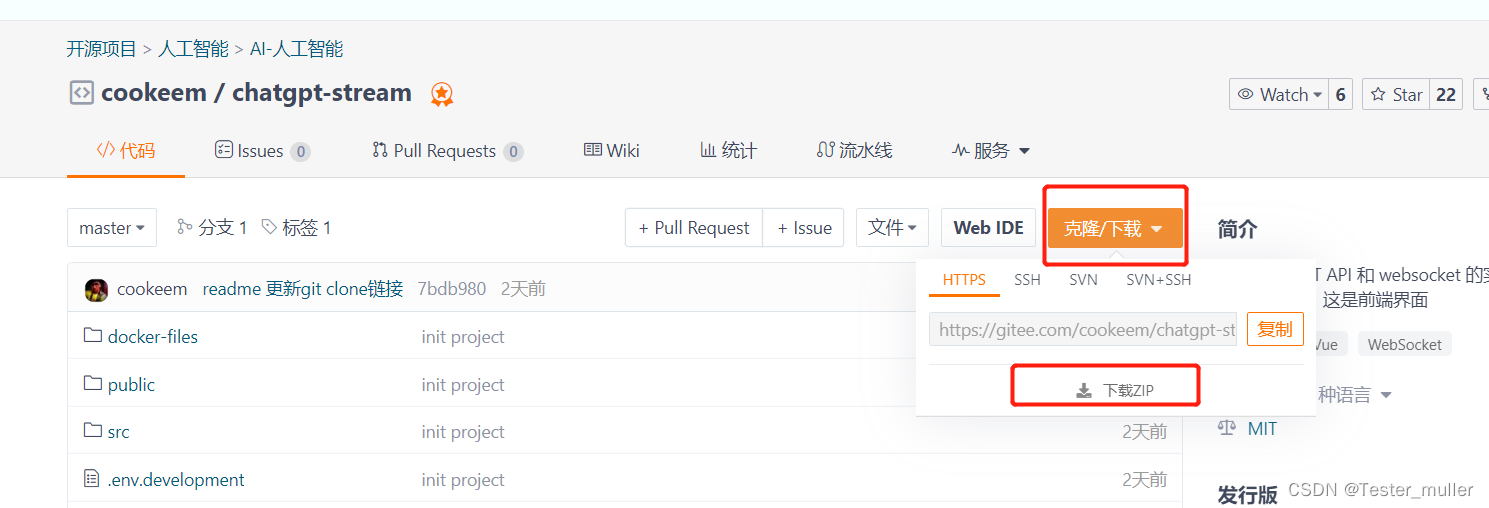Screen dimensions: 1489x508
Task: Click the cookeem owner link in title
Action: pyautogui.click(x=154, y=93)
